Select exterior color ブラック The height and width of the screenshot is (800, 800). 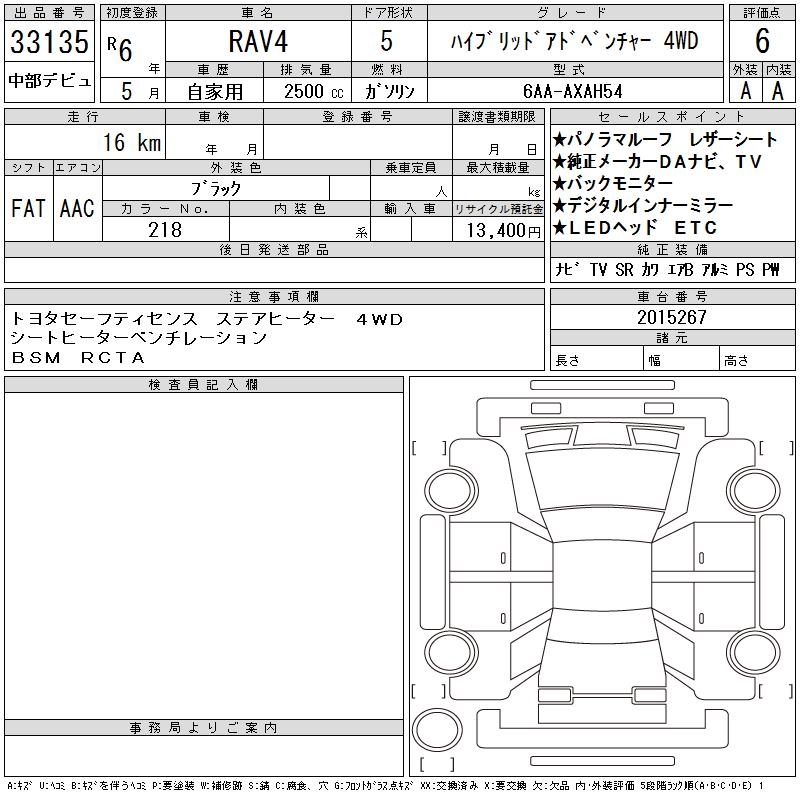216,189
